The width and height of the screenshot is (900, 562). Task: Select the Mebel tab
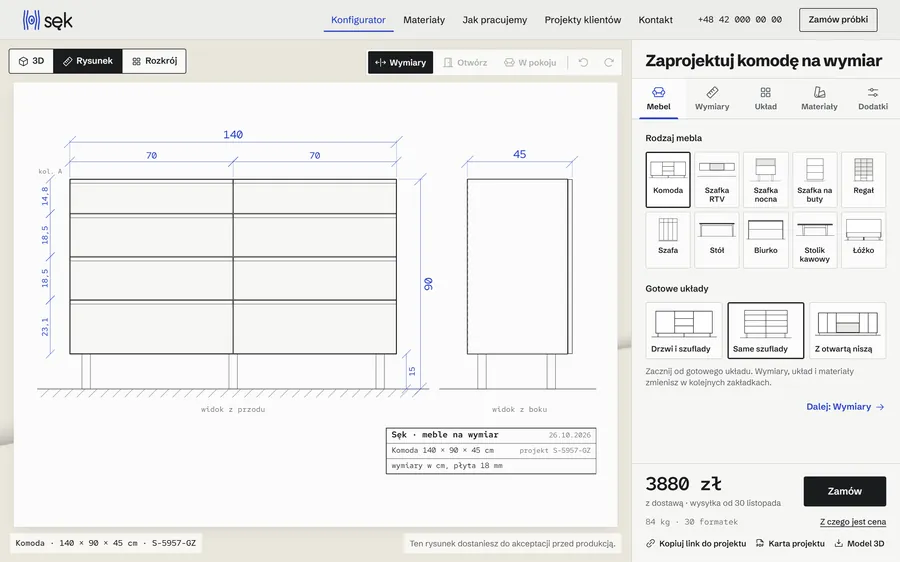coord(658,99)
